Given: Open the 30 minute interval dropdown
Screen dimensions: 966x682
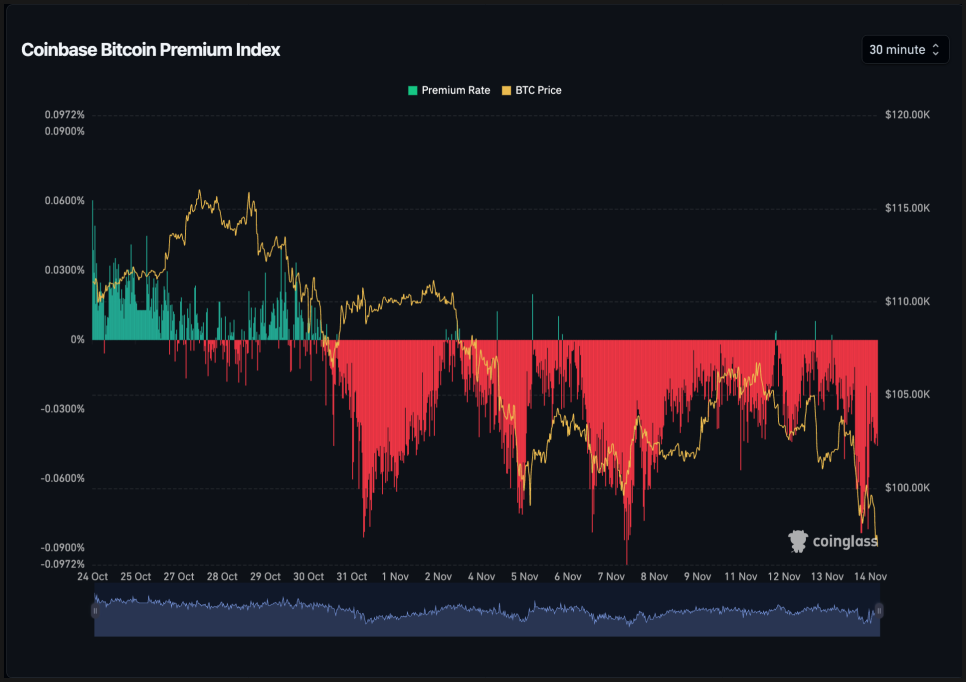Looking at the screenshot, I should 904,49.
